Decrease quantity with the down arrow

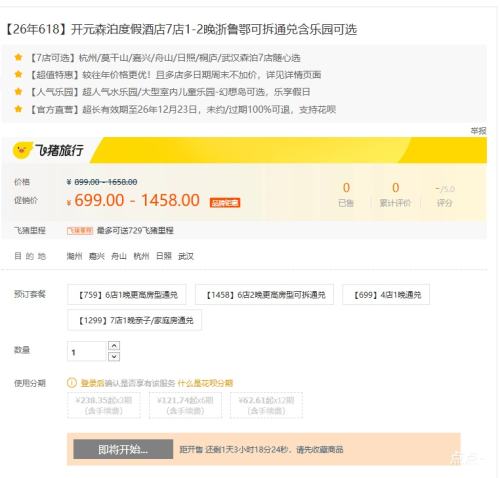(114, 356)
